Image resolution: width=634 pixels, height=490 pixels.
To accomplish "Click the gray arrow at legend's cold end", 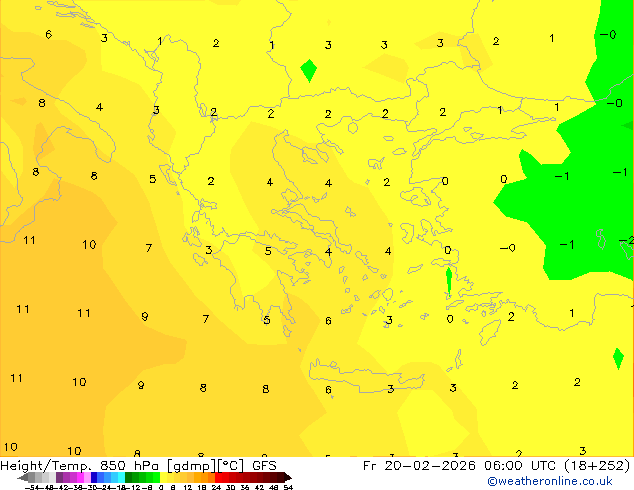I will coord(23,477).
